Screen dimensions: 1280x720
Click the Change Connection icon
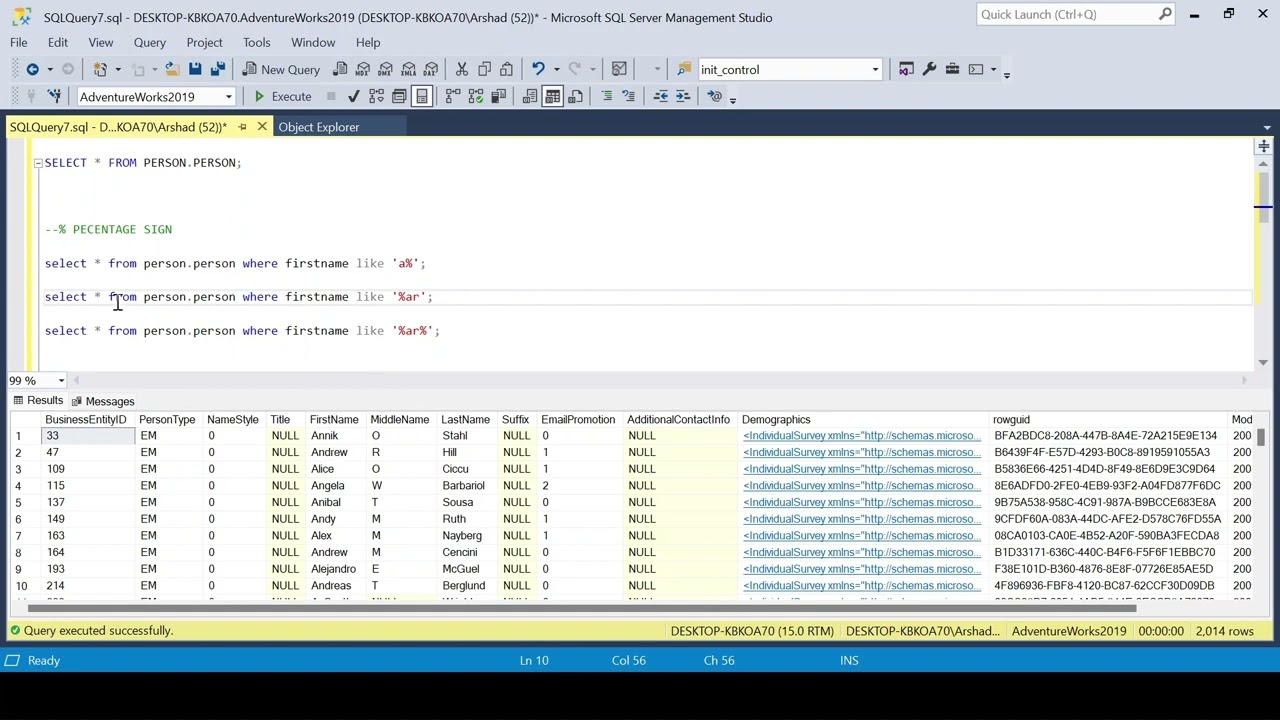click(54, 96)
